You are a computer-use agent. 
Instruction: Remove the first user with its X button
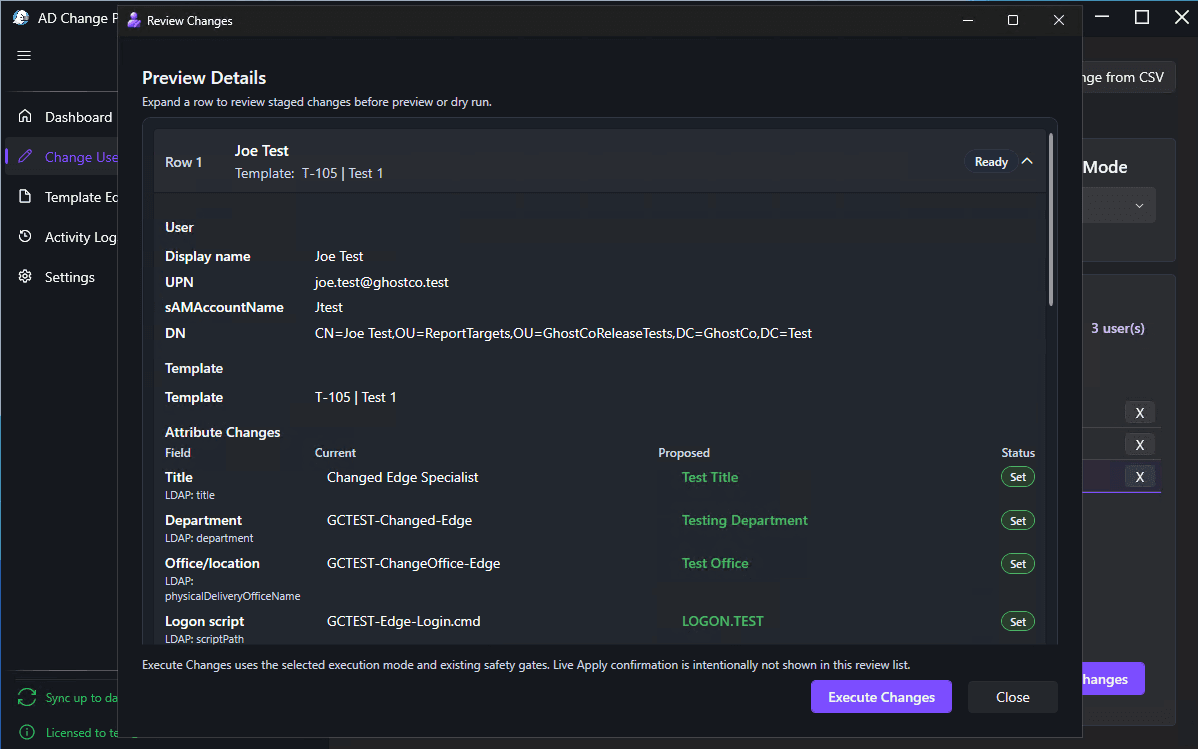[x=1139, y=413]
